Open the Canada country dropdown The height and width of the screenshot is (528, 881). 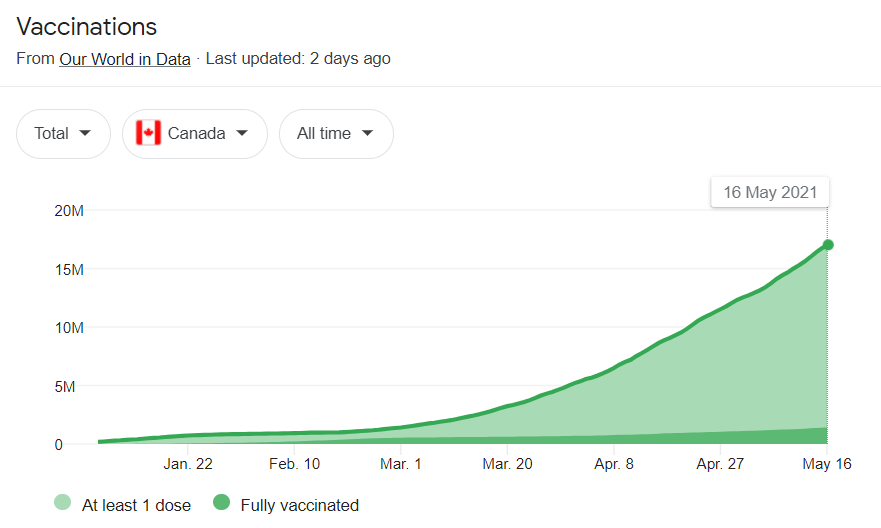point(194,134)
